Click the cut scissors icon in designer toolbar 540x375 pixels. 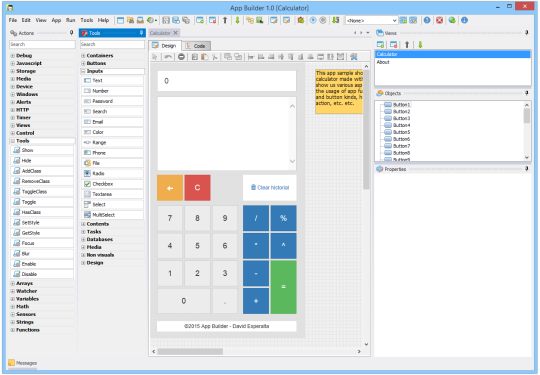pos(215,57)
